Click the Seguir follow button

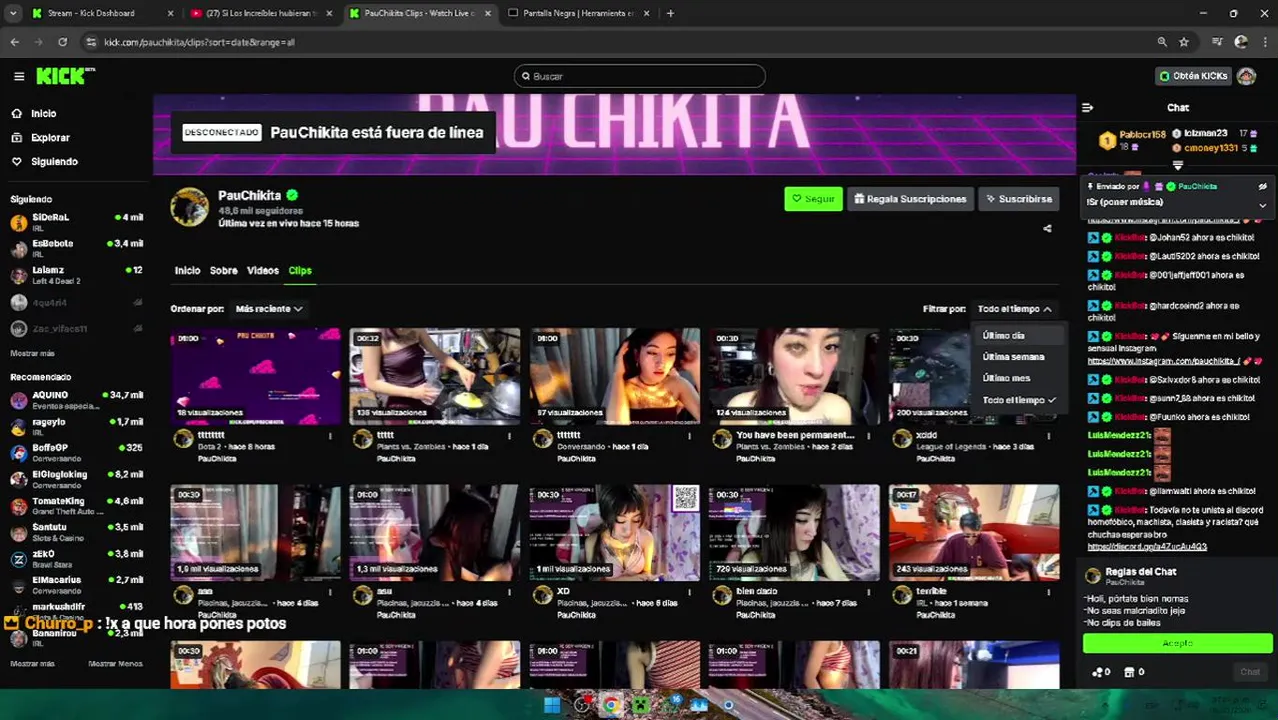[x=813, y=199]
